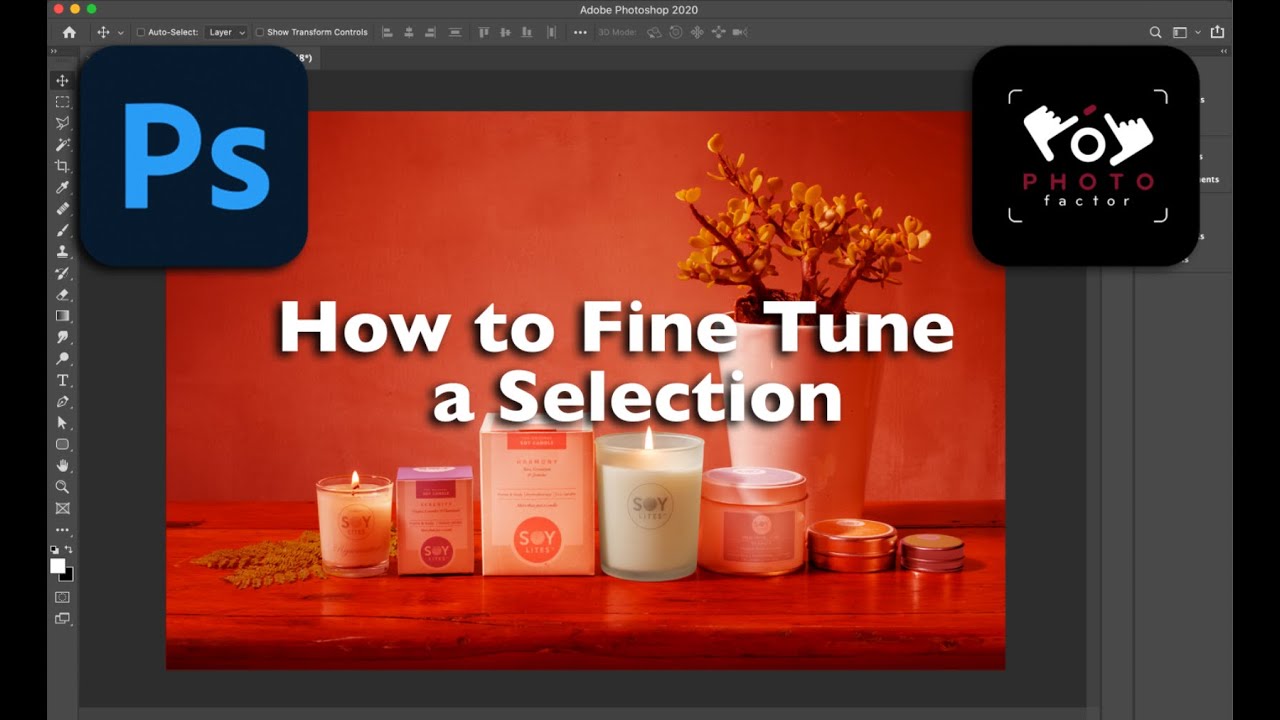
Task: Align right edges in options bar
Action: click(431, 32)
